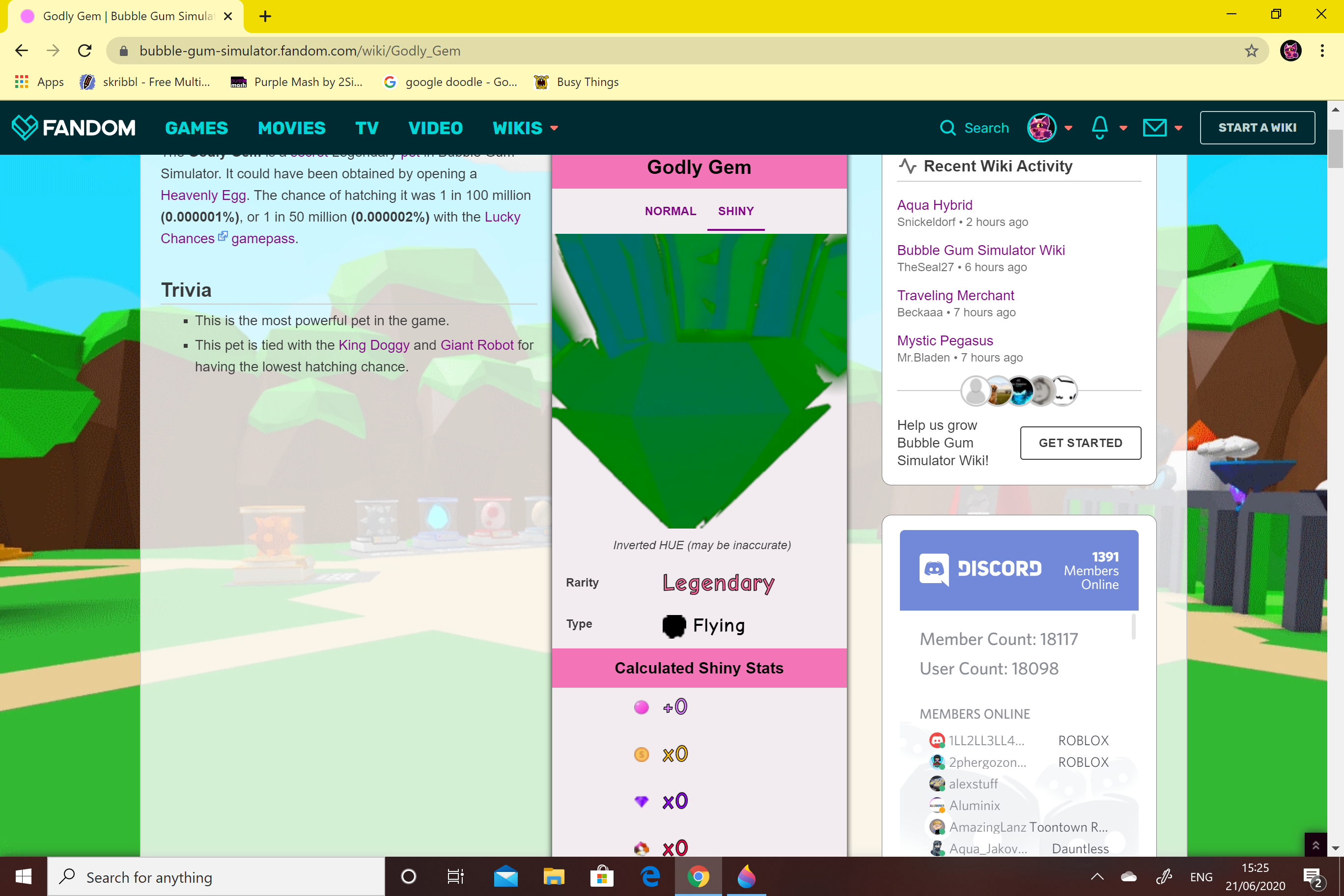
Task: Bookmark page with the star icon
Action: (x=1252, y=51)
